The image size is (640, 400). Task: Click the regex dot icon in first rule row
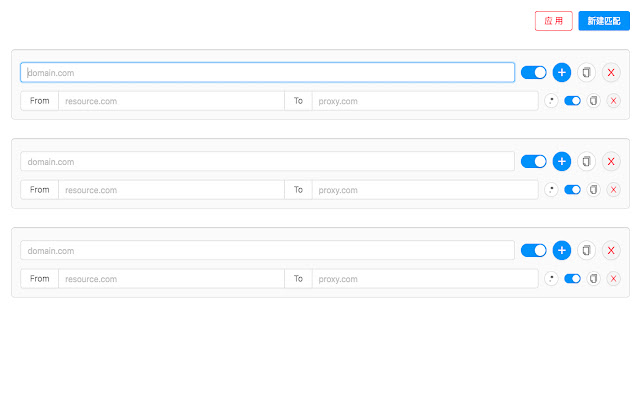pyautogui.click(x=551, y=101)
